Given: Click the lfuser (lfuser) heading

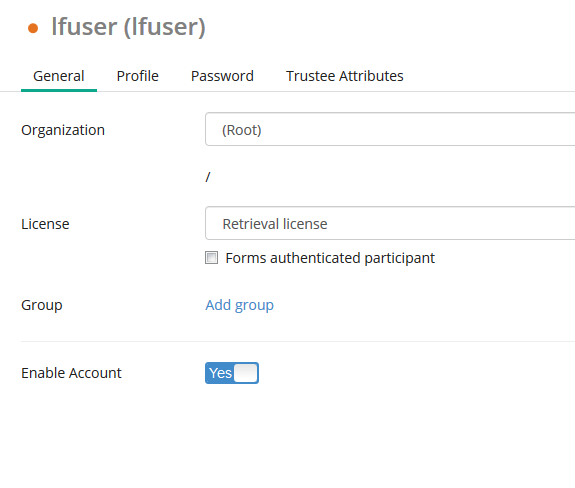Looking at the screenshot, I should click(128, 27).
